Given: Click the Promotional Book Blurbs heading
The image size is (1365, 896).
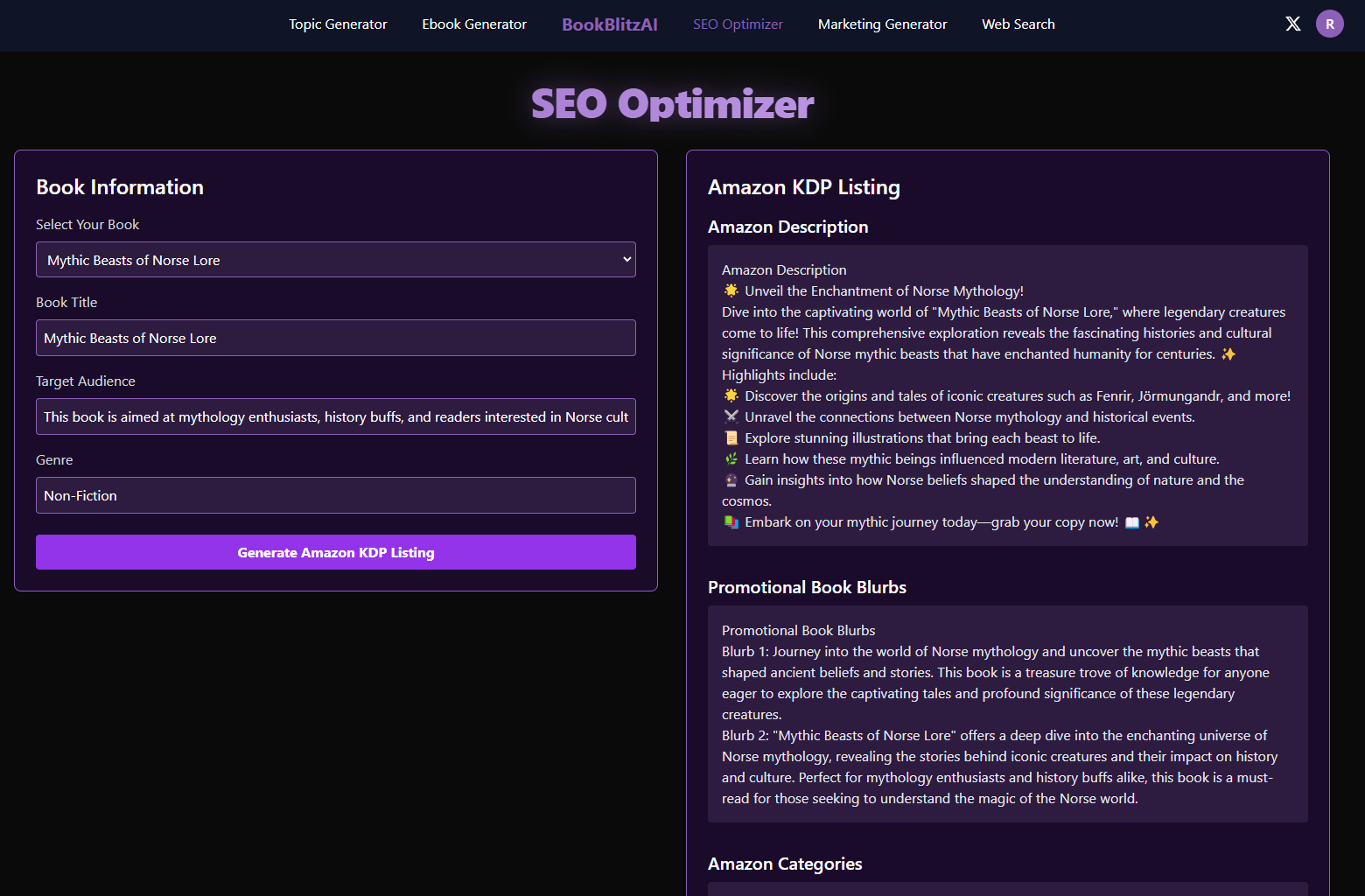Looking at the screenshot, I should point(807,587).
